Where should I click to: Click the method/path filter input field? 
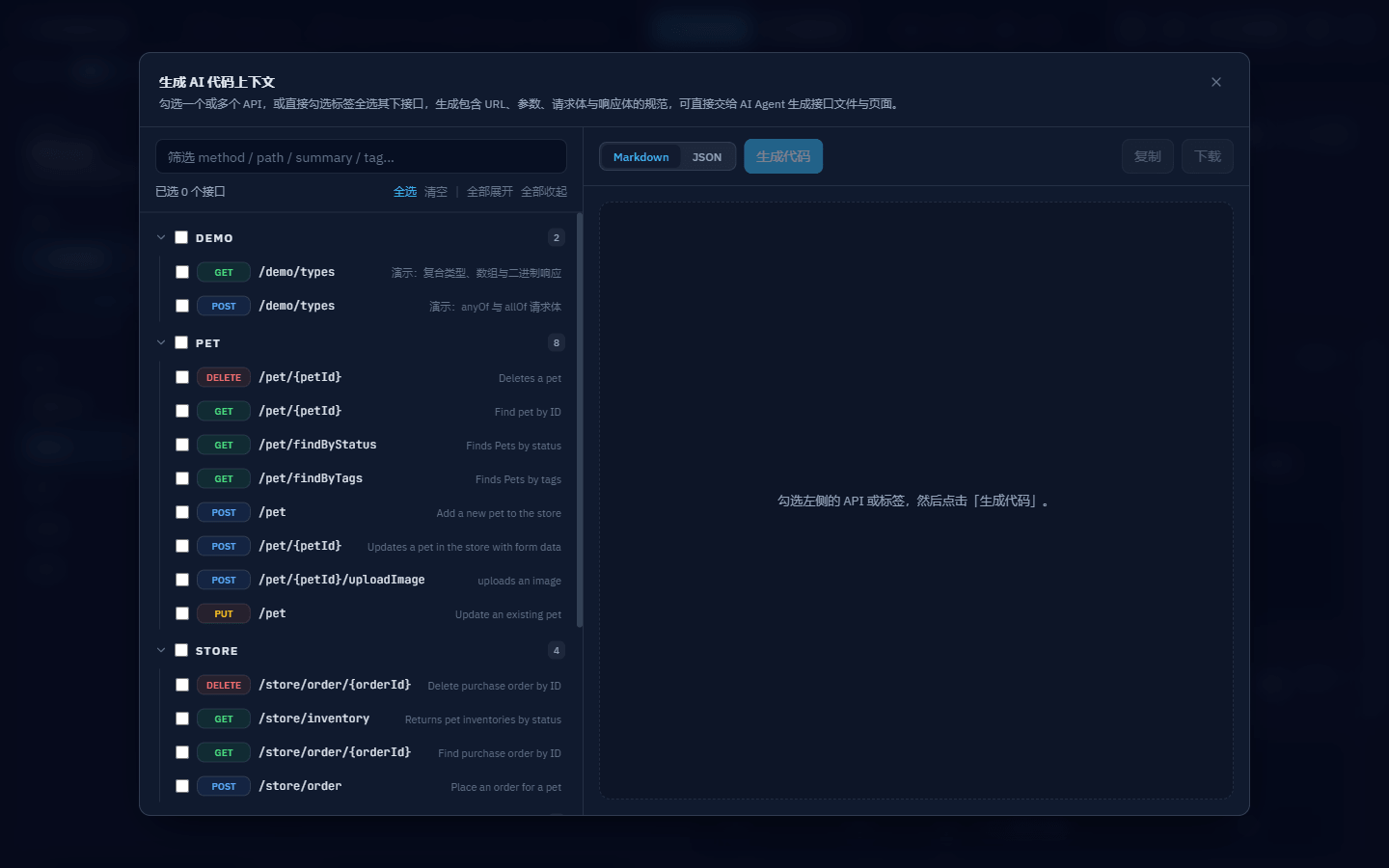click(x=361, y=157)
